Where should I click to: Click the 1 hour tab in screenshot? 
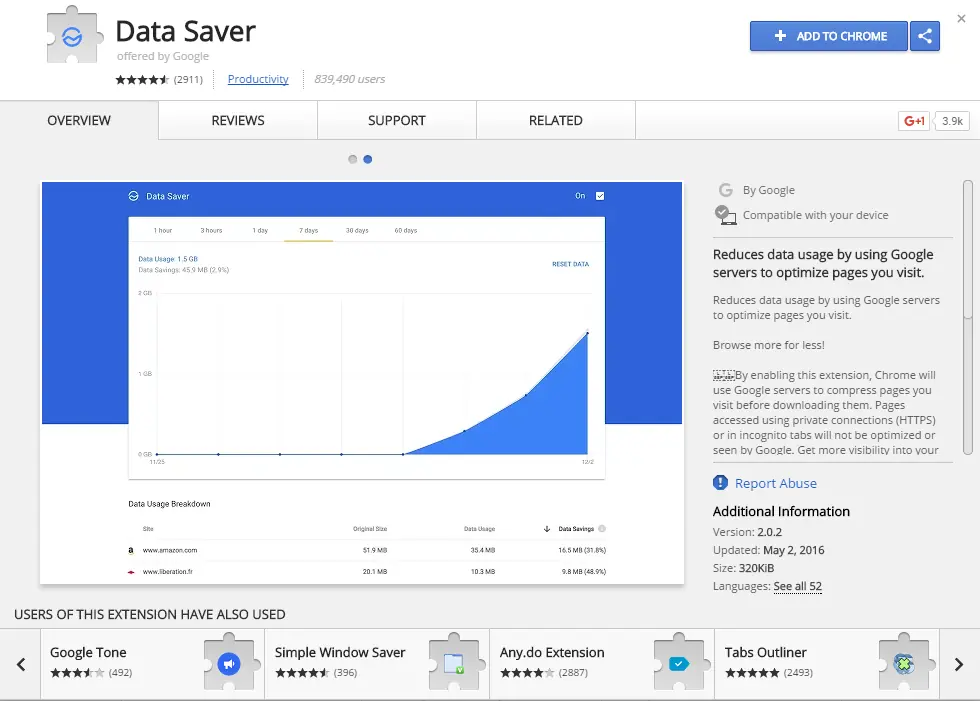162,231
